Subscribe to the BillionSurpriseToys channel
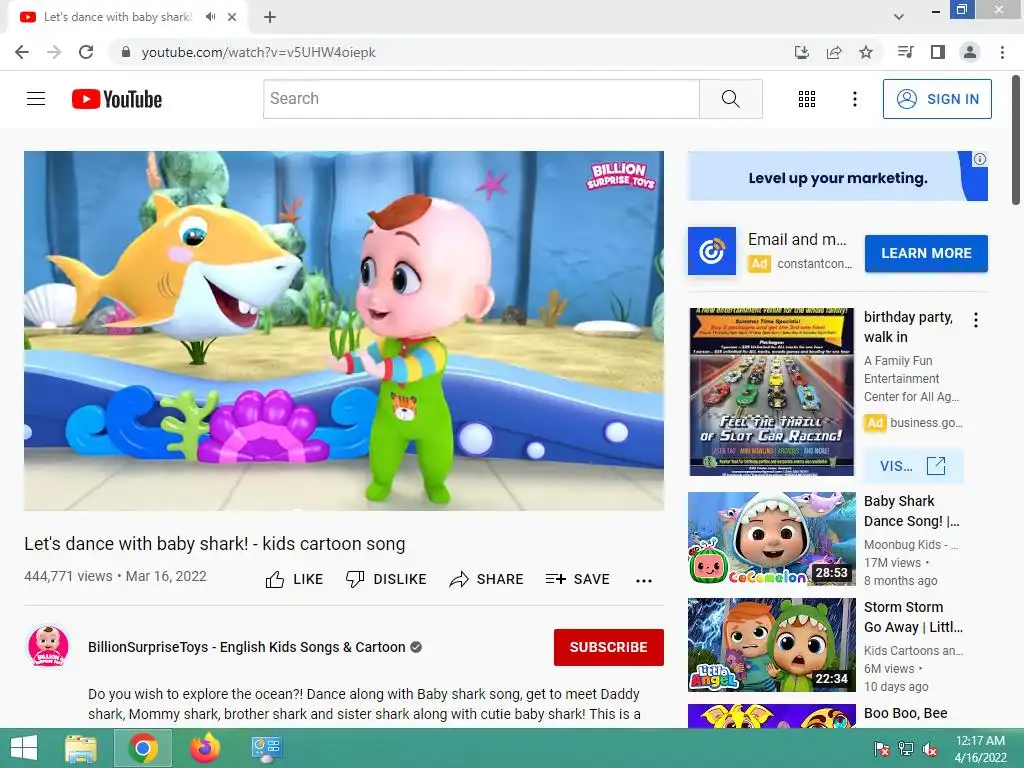The height and width of the screenshot is (768, 1024). [609, 647]
